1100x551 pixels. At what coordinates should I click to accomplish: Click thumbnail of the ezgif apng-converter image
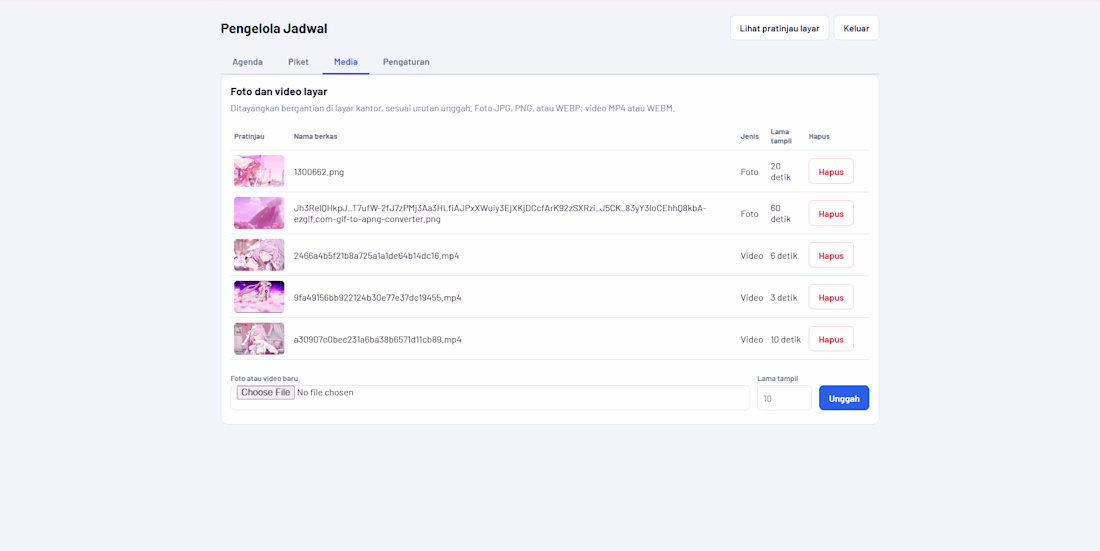click(x=259, y=213)
